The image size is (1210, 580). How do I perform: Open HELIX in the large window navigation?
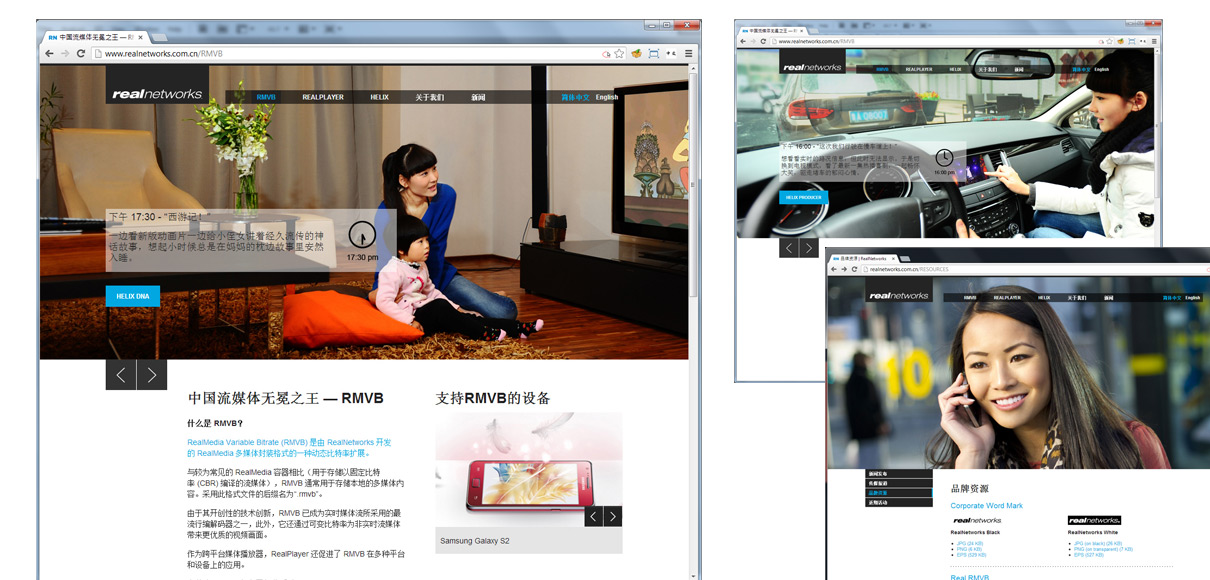click(x=379, y=97)
